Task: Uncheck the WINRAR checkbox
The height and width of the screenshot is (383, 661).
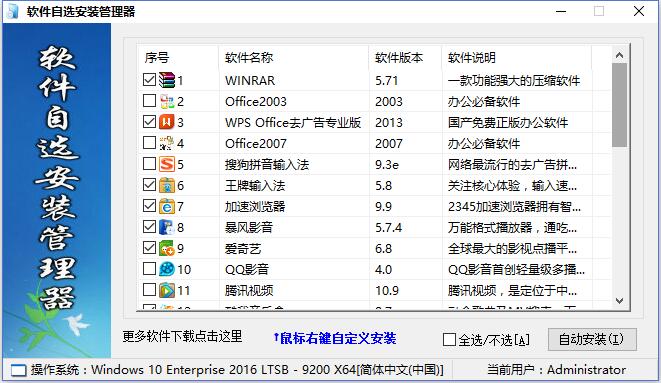Action: [x=149, y=80]
